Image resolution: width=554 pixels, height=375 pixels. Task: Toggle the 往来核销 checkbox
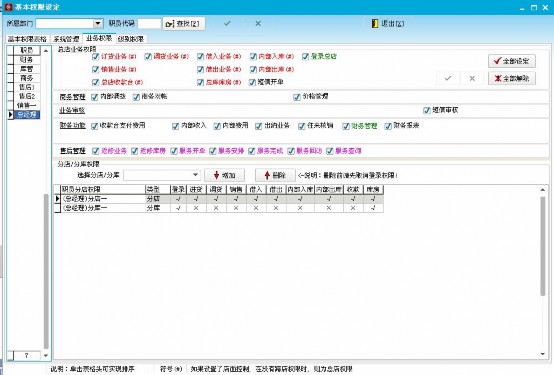(301, 126)
